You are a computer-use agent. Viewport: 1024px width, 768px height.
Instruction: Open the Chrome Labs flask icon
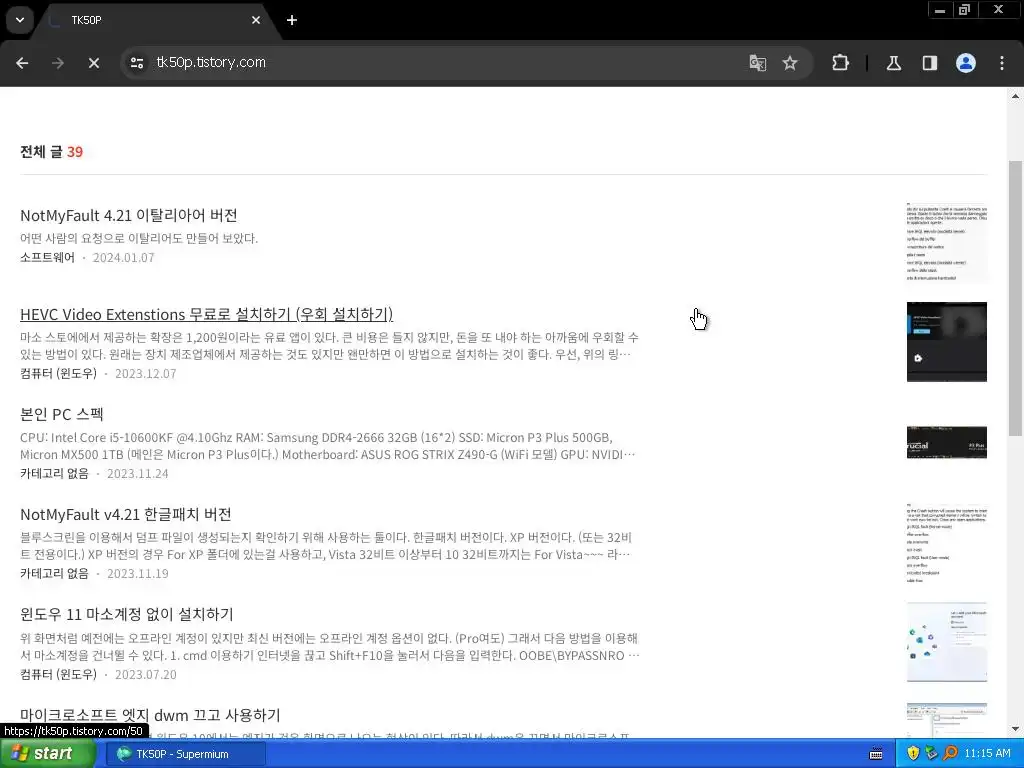(893, 63)
